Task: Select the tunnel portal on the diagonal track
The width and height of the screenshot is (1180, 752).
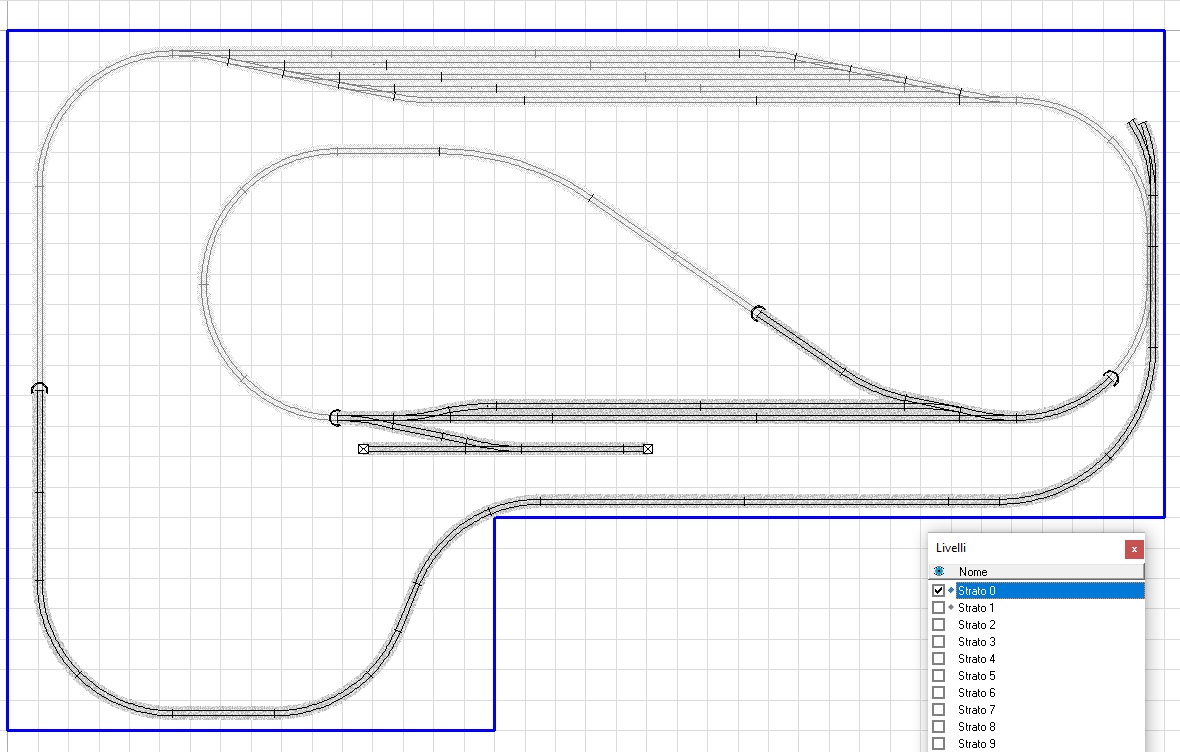Action: [x=758, y=313]
